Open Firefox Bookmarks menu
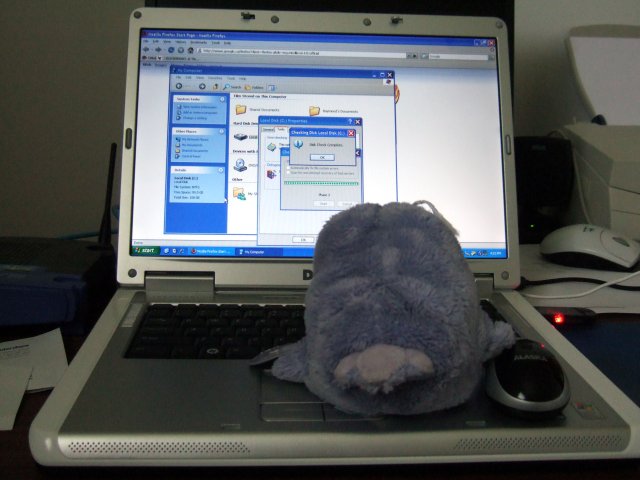 pos(199,42)
